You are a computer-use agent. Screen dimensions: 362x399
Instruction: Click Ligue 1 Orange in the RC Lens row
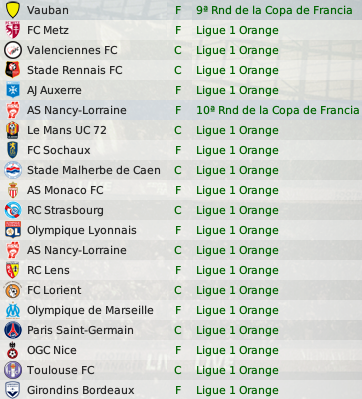pyautogui.click(x=237, y=270)
